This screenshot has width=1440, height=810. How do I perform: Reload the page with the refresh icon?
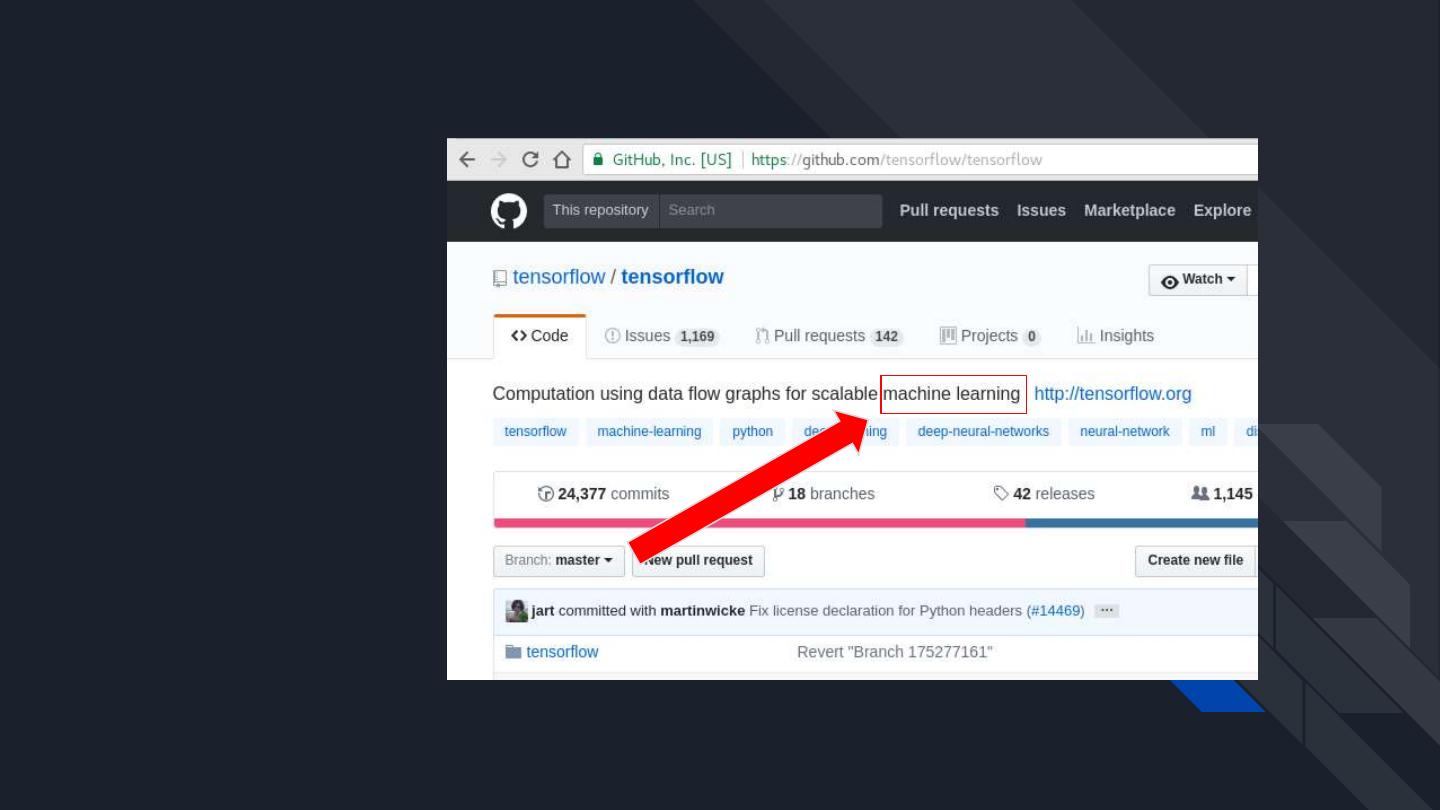tap(531, 160)
